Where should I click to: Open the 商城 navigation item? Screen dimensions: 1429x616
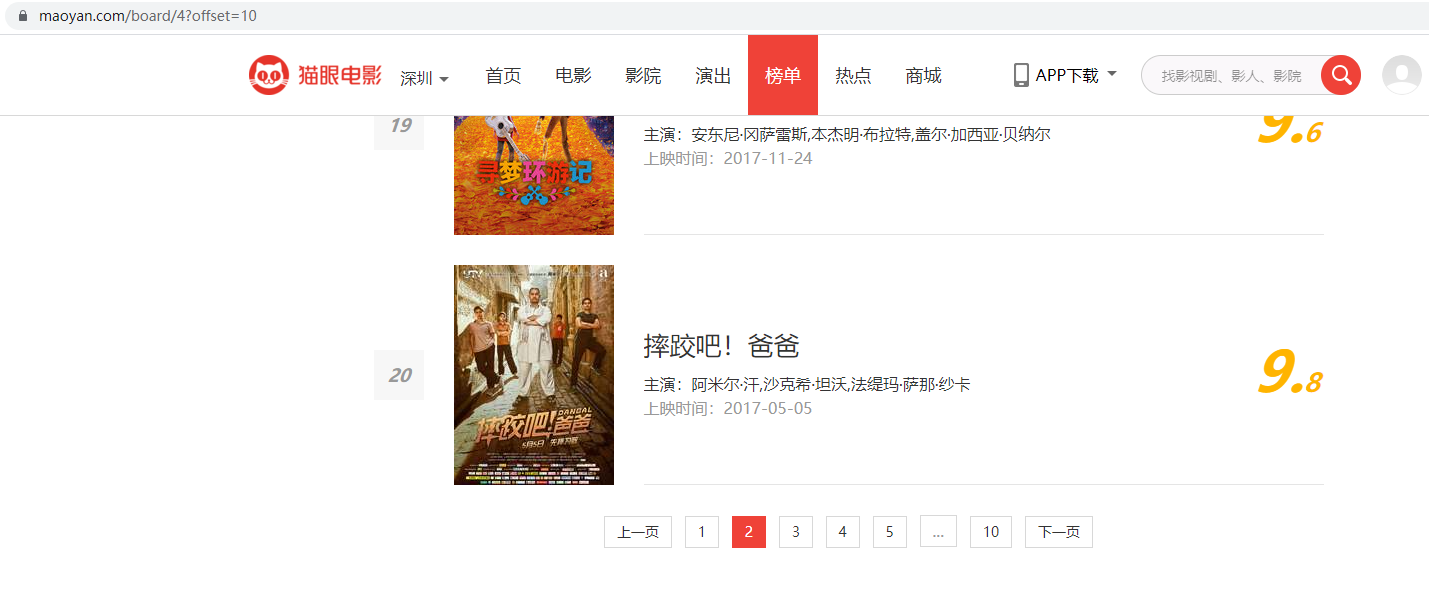coord(923,75)
